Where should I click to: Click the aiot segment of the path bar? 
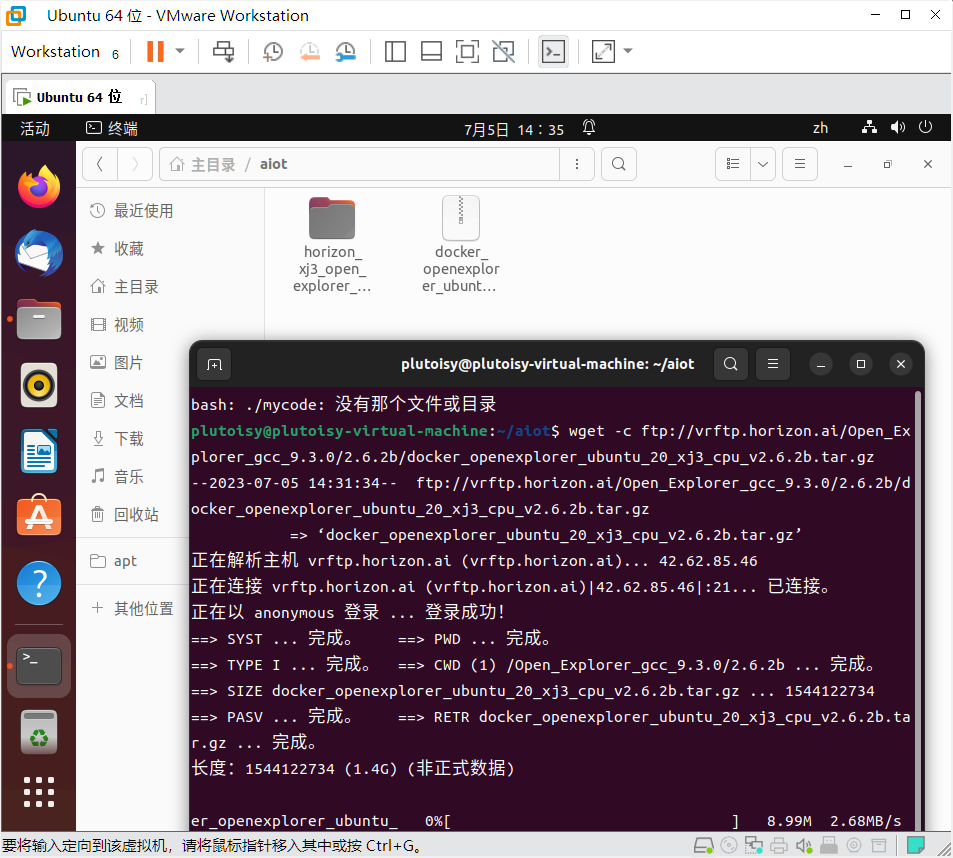coord(274,164)
